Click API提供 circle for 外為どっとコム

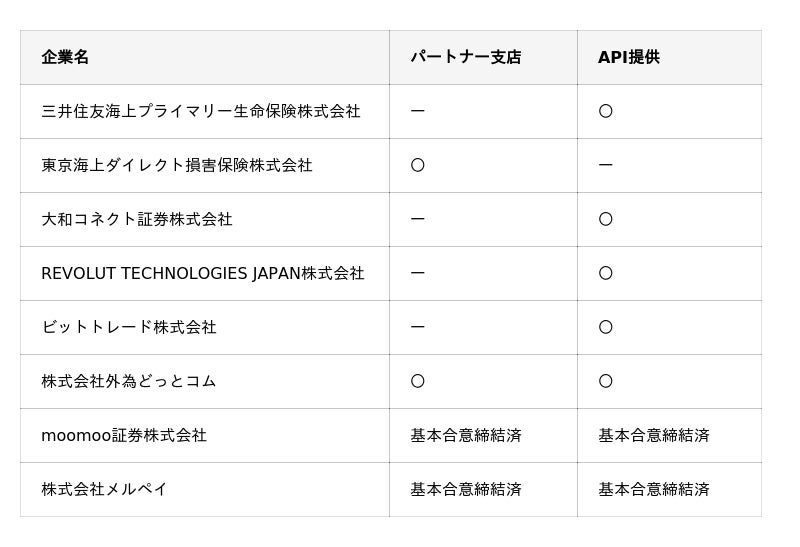(605, 381)
